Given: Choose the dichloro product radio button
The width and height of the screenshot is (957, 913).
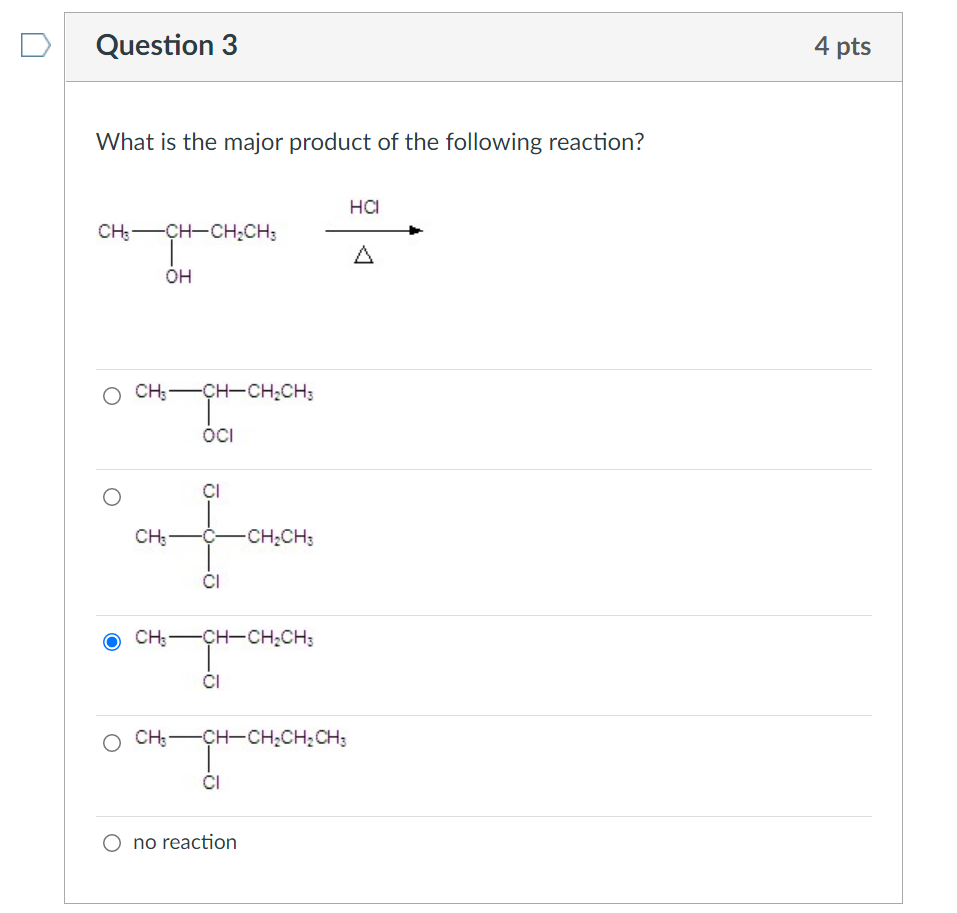Looking at the screenshot, I should 112,496.
